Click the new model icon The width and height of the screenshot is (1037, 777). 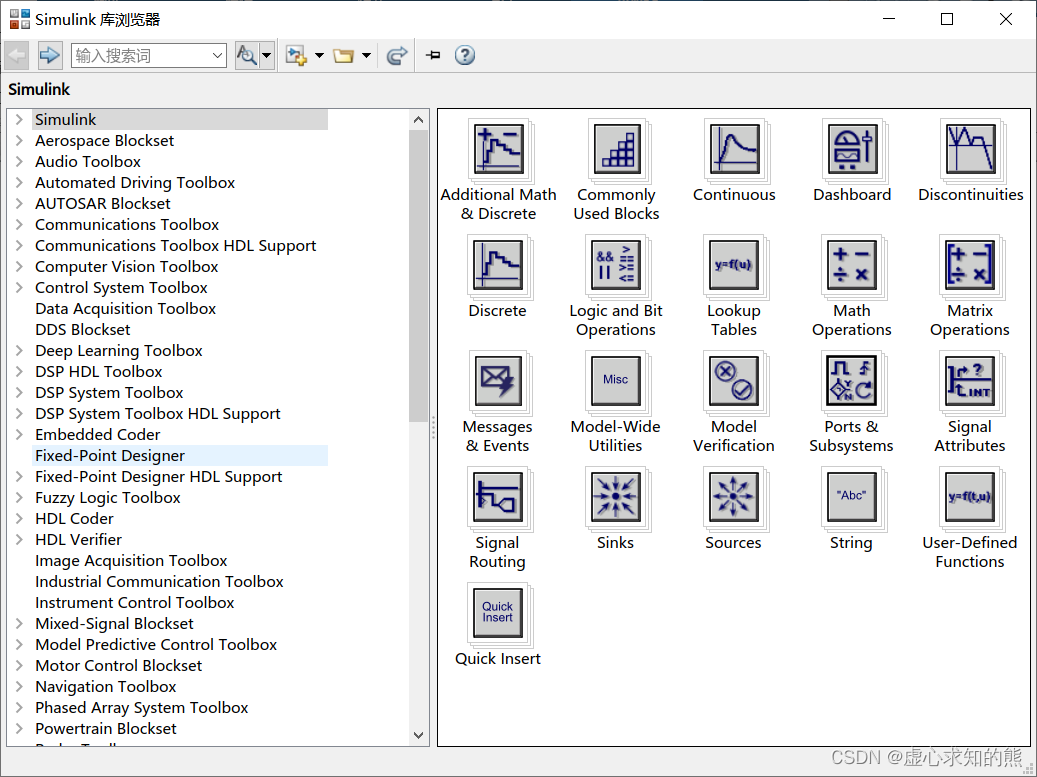[296, 56]
